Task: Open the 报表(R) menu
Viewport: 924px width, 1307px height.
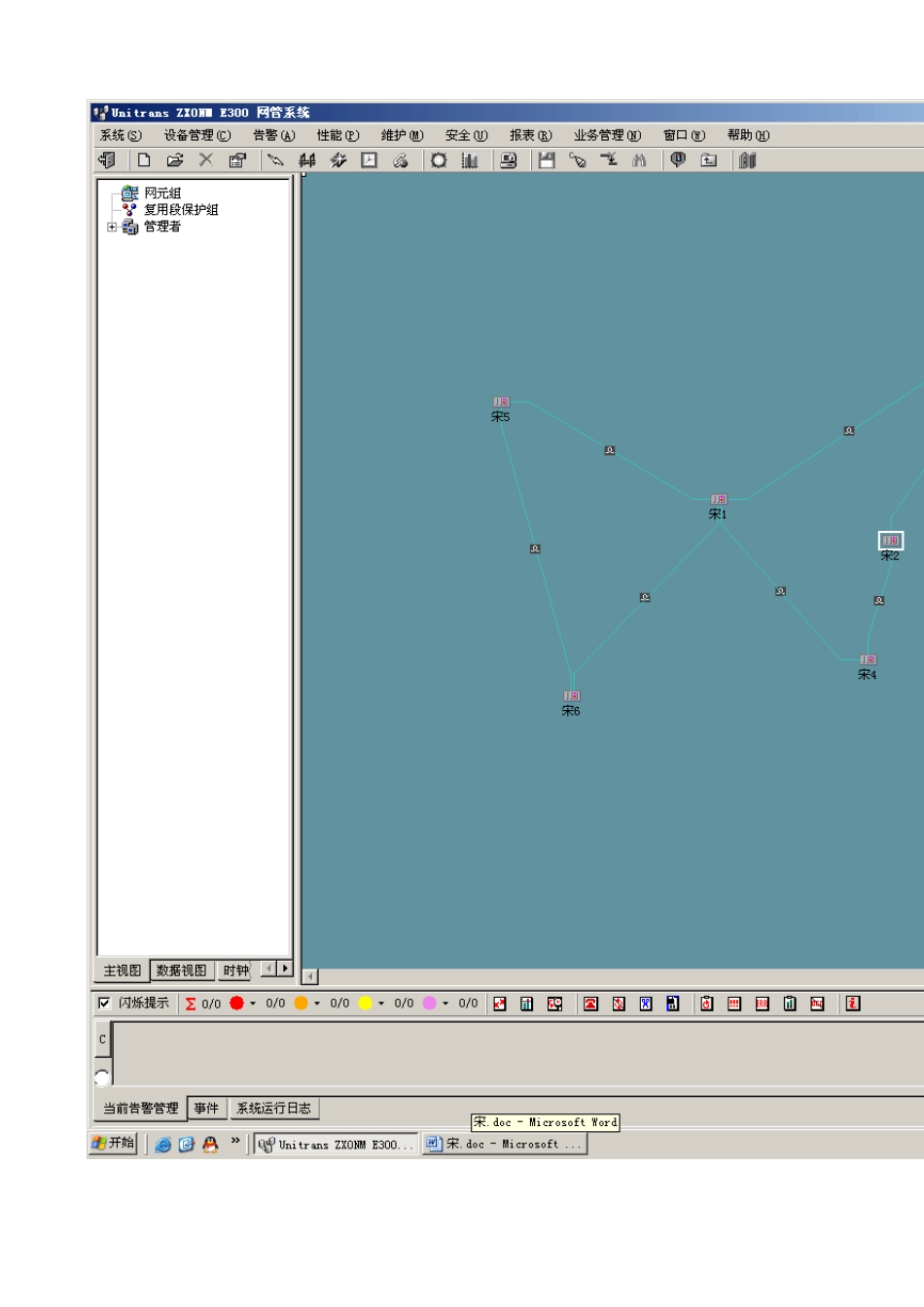Action: (x=530, y=135)
